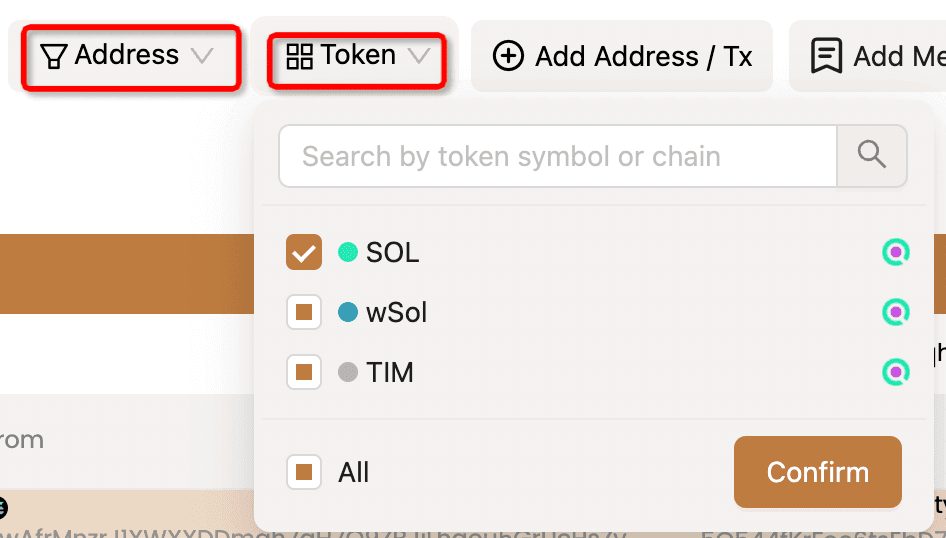Image resolution: width=946 pixels, height=538 pixels.
Task: Check the TIM token checkbox
Action: [x=304, y=373]
